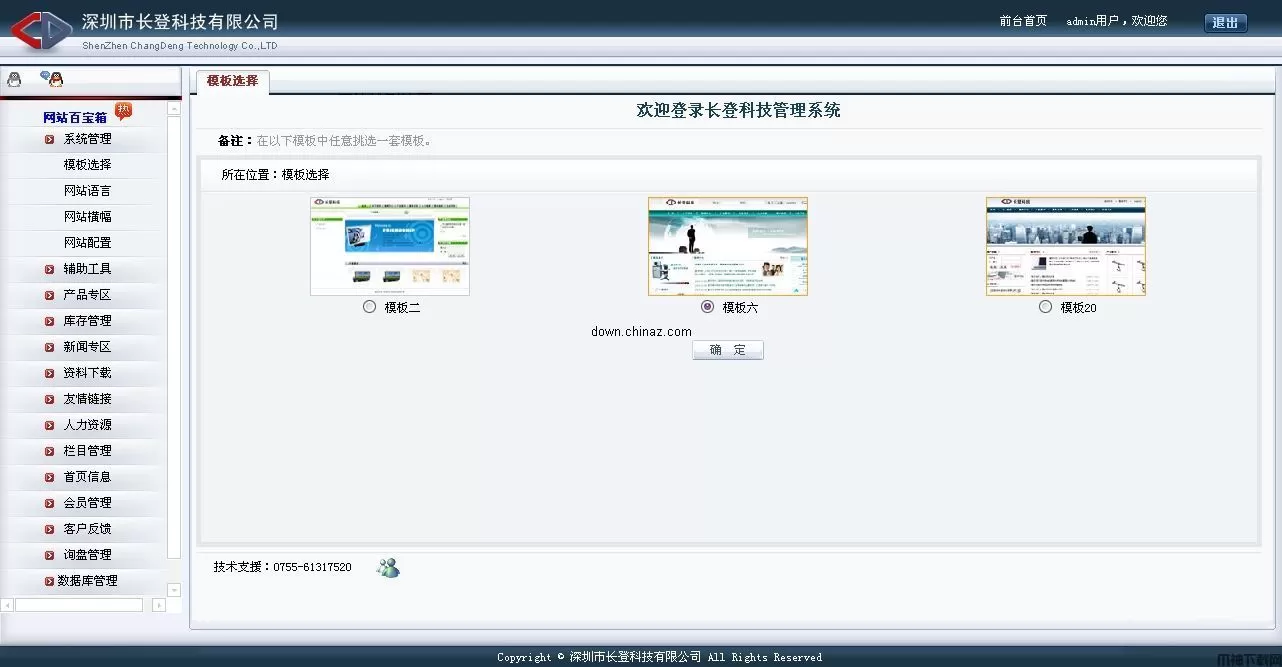Expand the 系统管理 menu section
Image resolution: width=1282 pixels, height=667 pixels.
(88, 139)
